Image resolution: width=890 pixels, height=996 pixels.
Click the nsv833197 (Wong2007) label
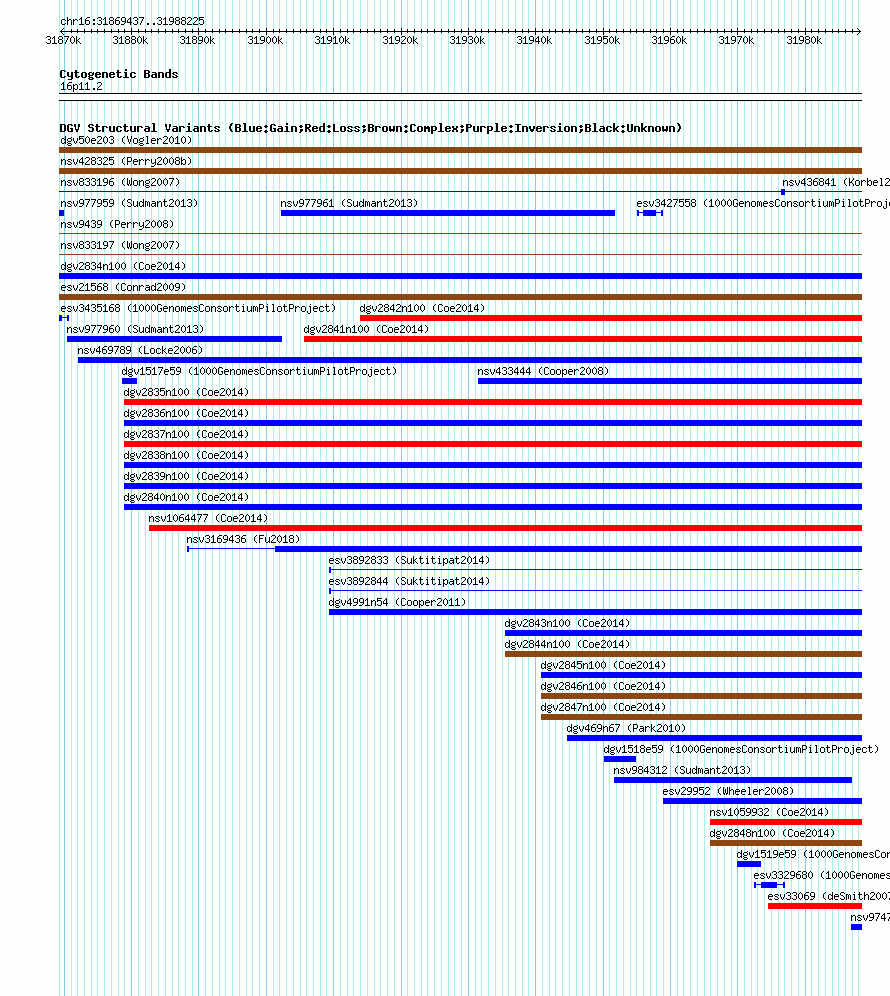click(x=120, y=245)
